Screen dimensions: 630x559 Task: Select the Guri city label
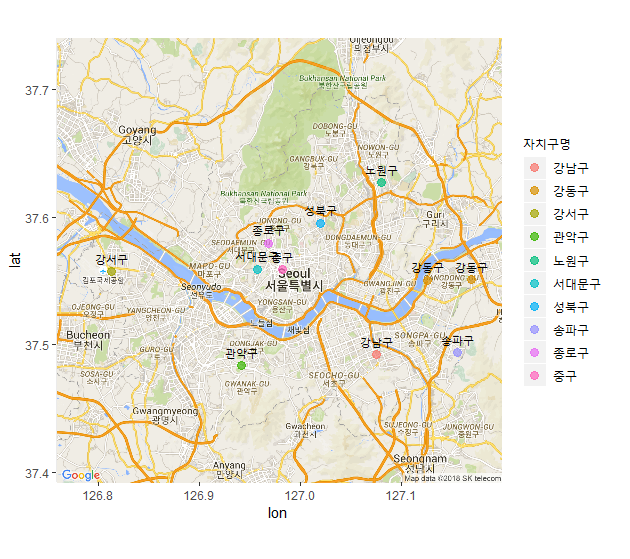click(435, 219)
